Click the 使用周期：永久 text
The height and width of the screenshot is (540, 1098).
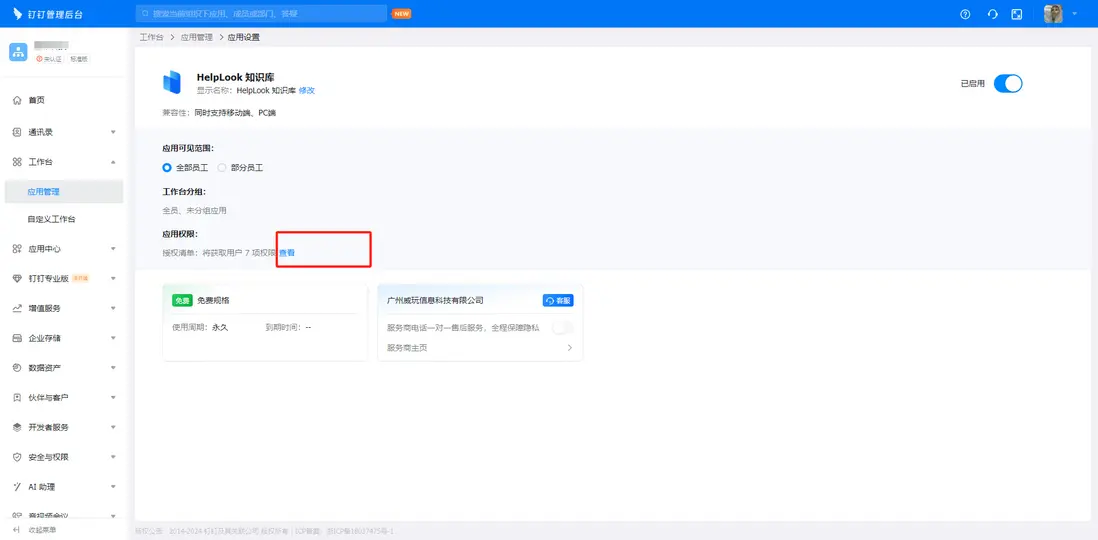[200, 327]
